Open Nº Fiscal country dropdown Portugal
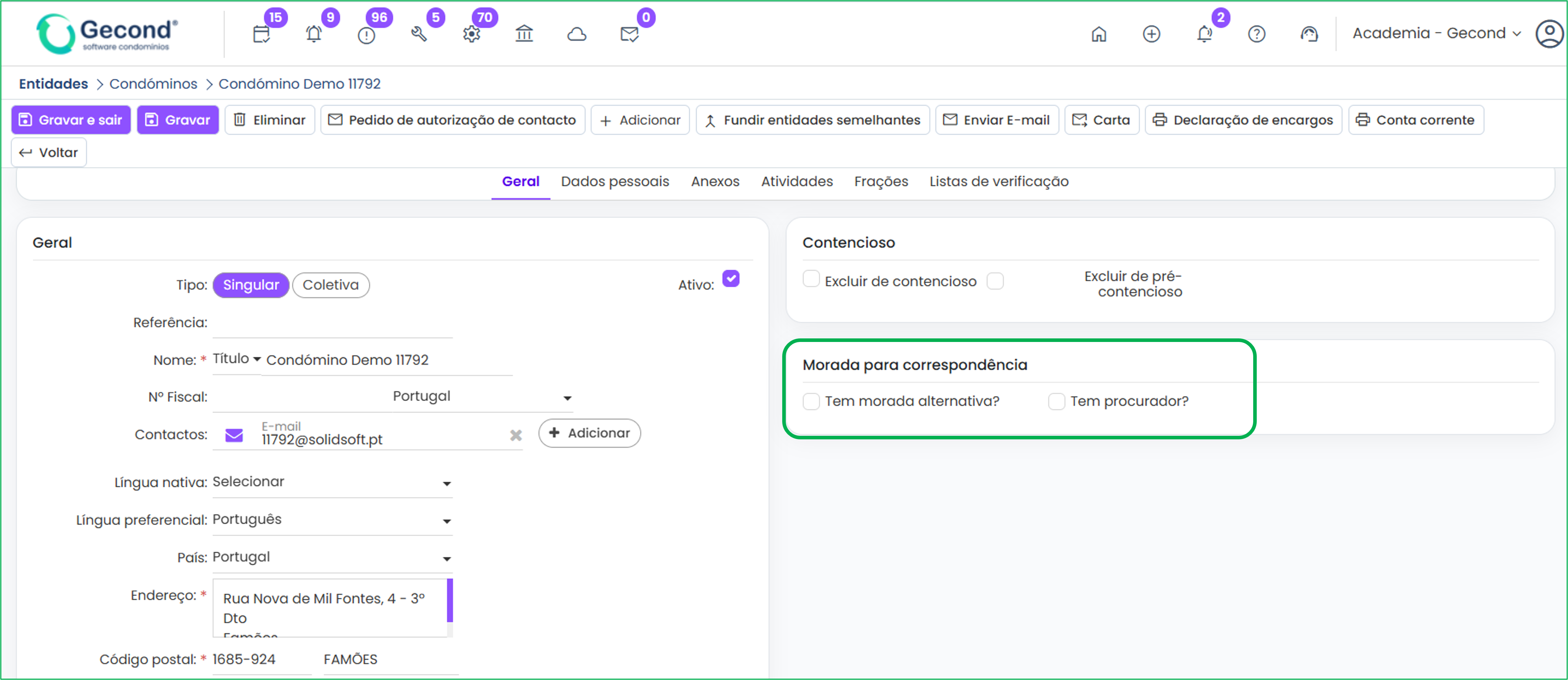 click(483, 397)
